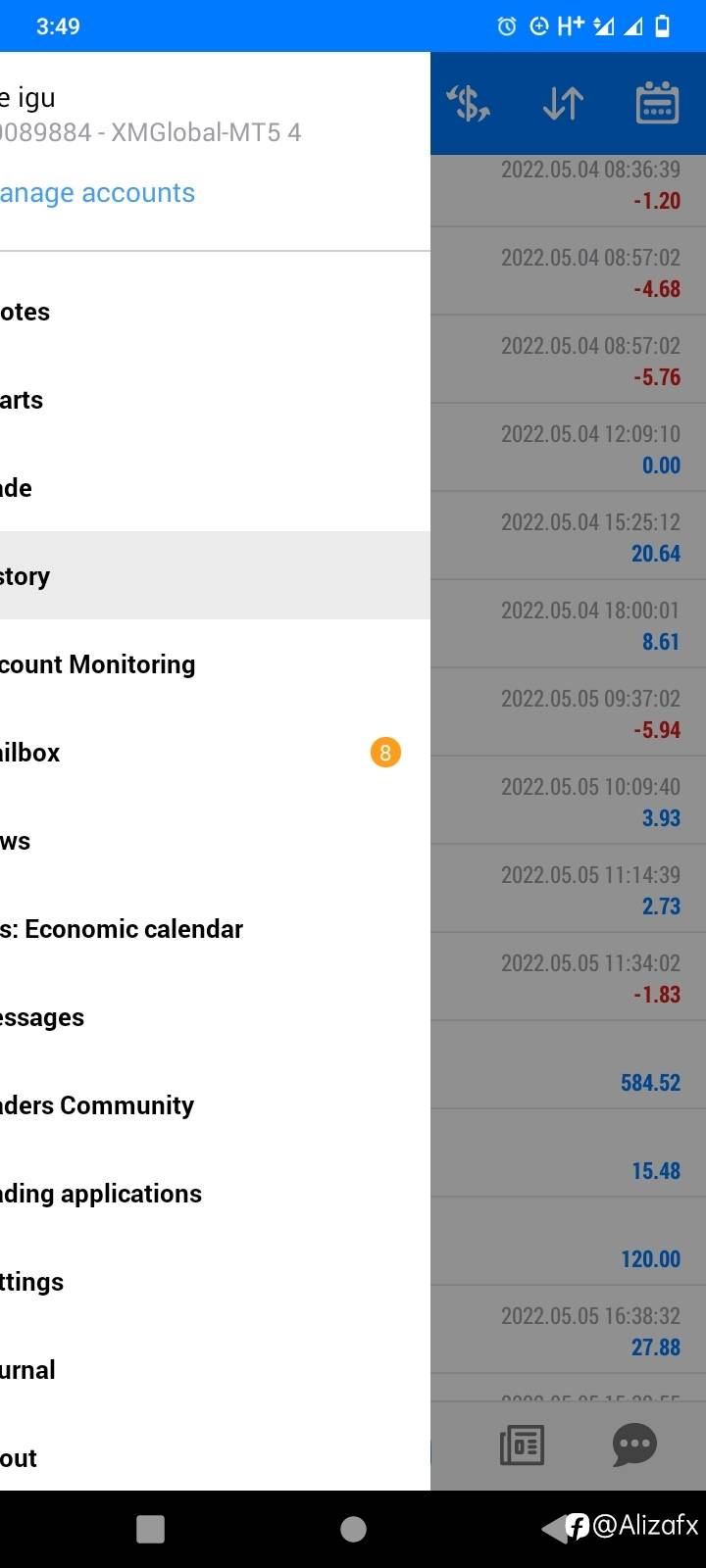Screen dimensions: 706x1568
Task: Tap the currency symbol filter icon
Action: [x=469, y=103]
